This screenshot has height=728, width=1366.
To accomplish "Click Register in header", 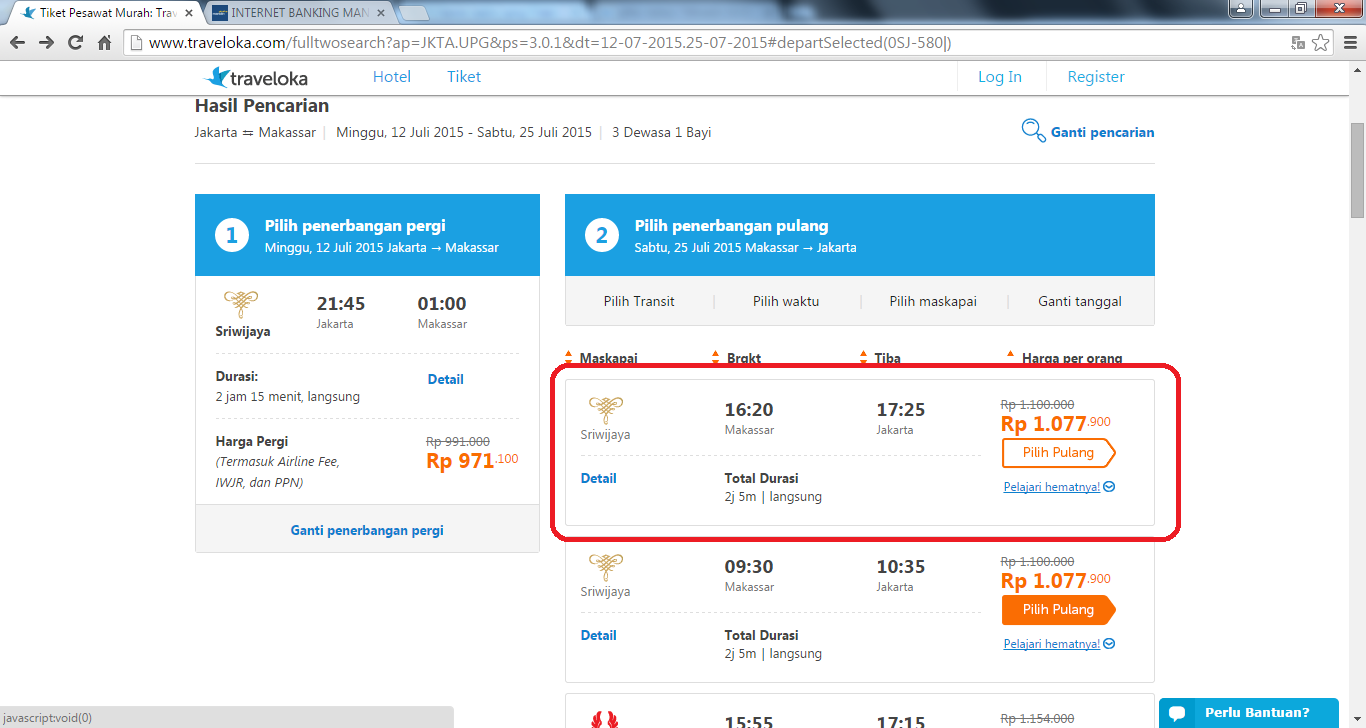I will [1096, 77].
